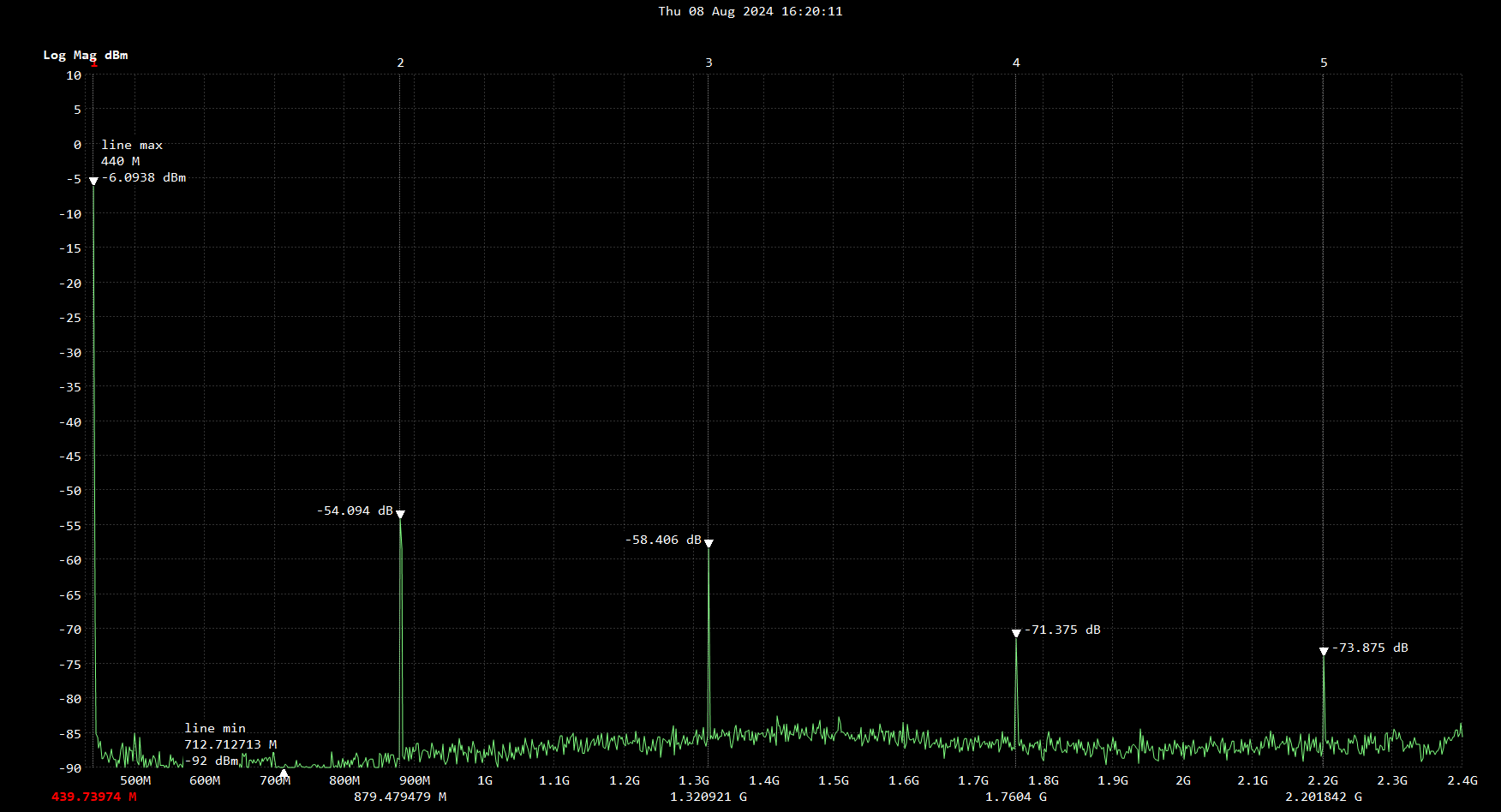Viewport: 1501px width, 812px height.
Task: Select the red marker number 1 at top
Action: 93,63
